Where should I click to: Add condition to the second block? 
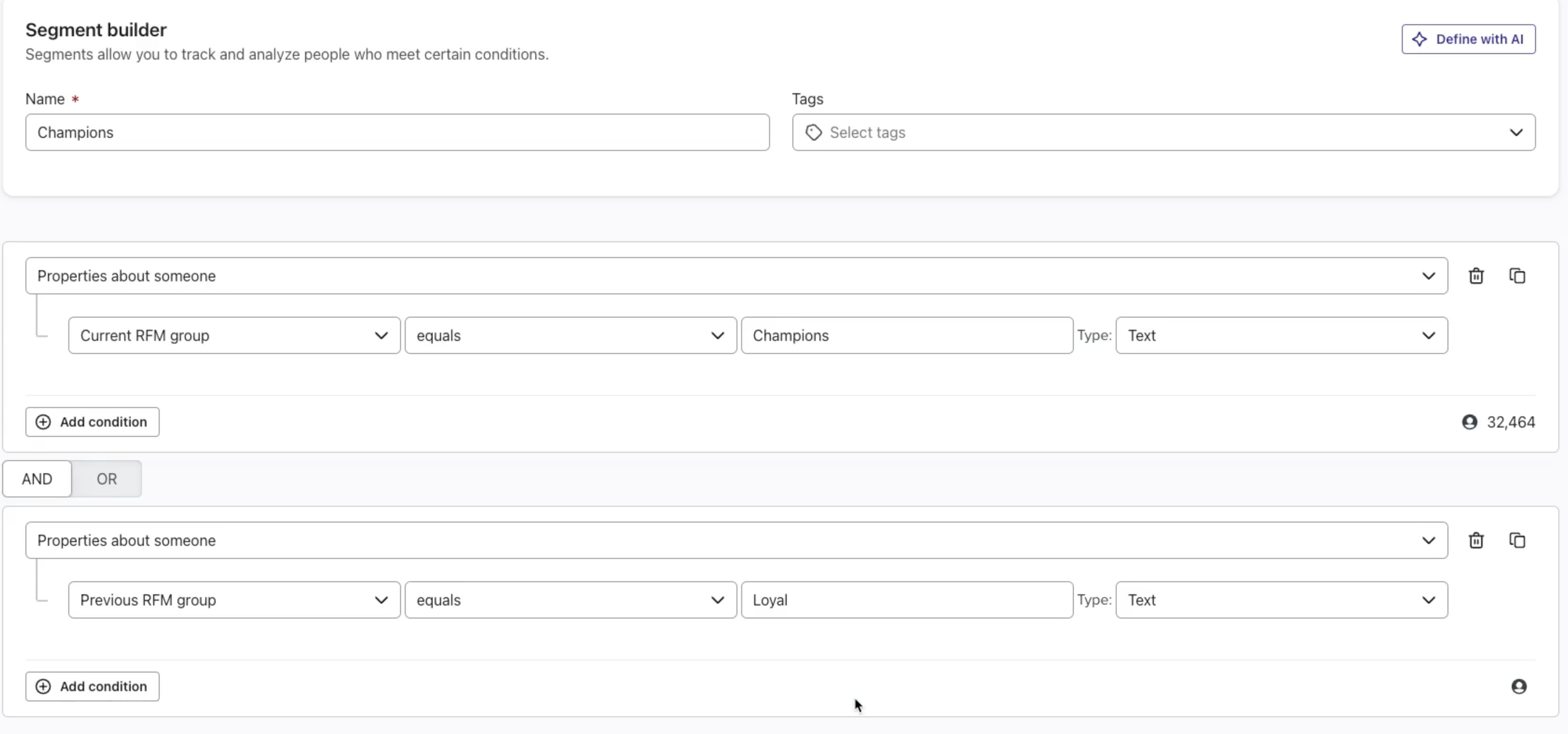pos(92,686)
